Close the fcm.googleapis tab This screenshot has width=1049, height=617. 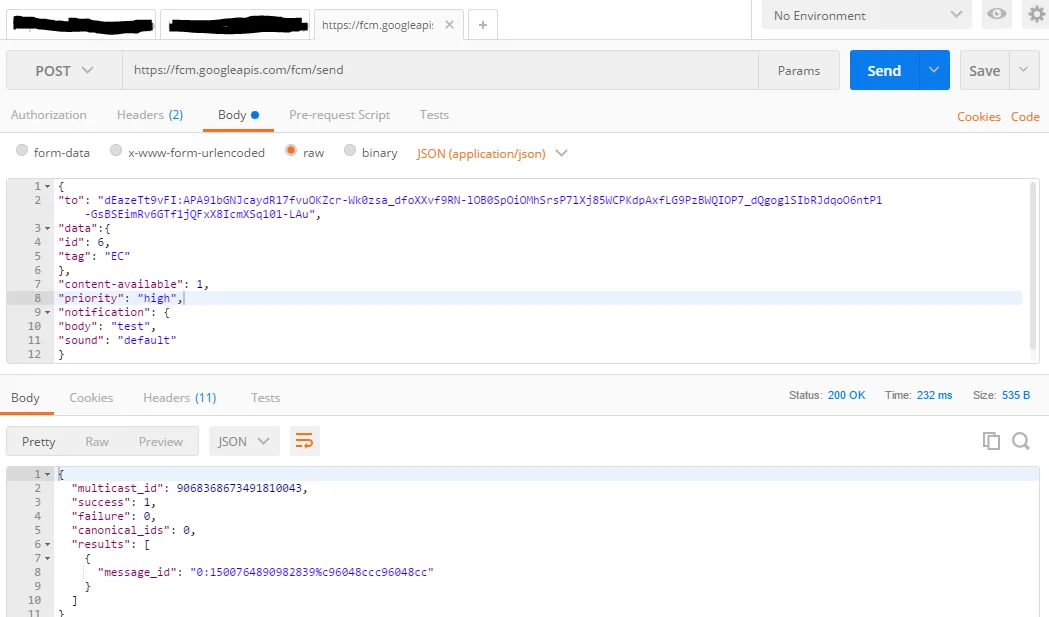point(450,25)
